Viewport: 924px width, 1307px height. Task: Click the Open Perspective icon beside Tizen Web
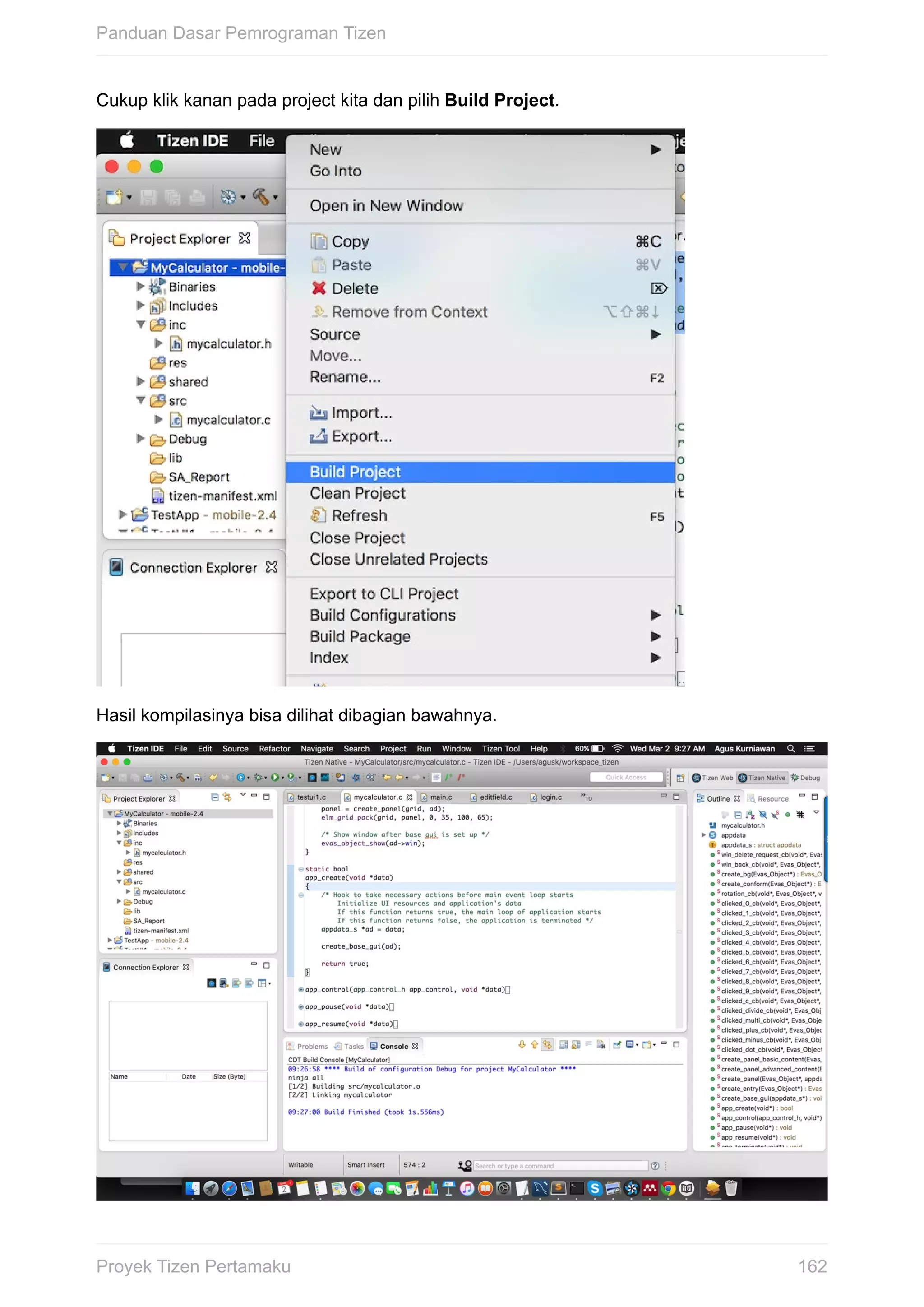(680, 778)
